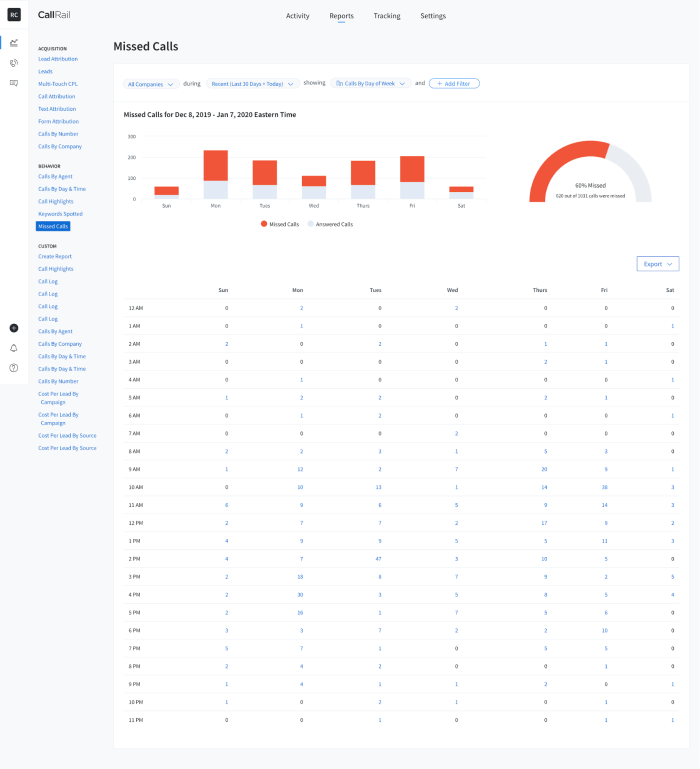Click the RC account avatar icon

coord(14,15)
